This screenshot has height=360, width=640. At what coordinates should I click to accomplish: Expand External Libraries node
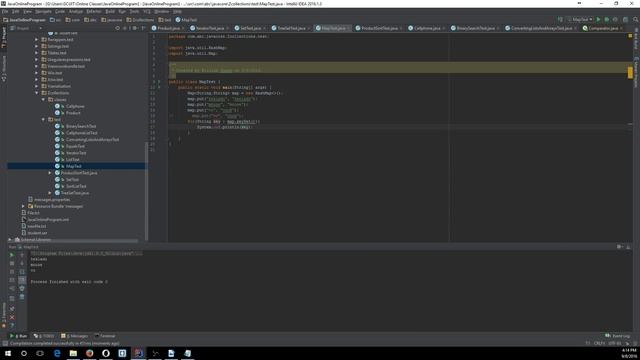pyautogui.click(x=10, y=240)
